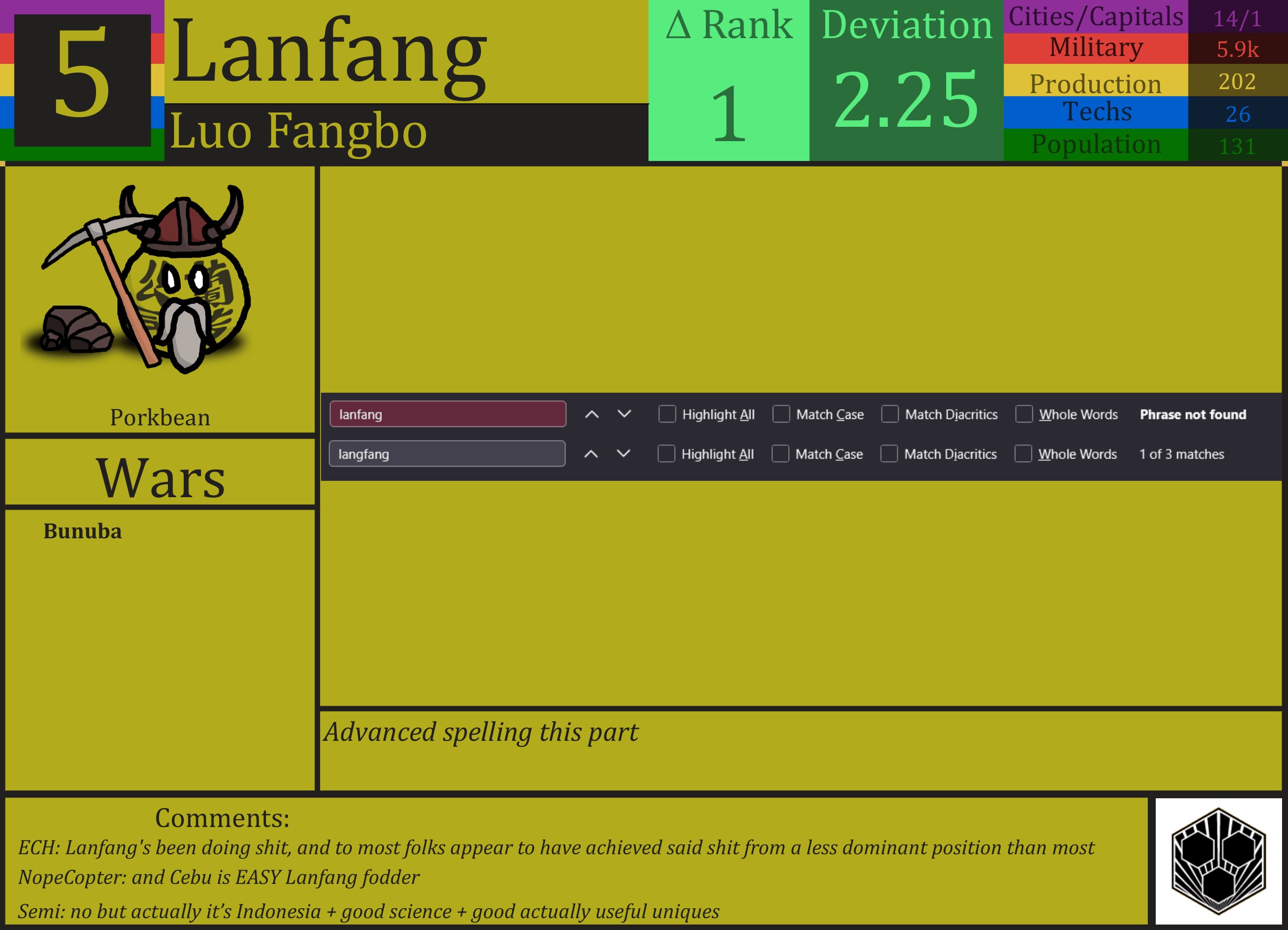Click the Population stat label

(1096, 145)
